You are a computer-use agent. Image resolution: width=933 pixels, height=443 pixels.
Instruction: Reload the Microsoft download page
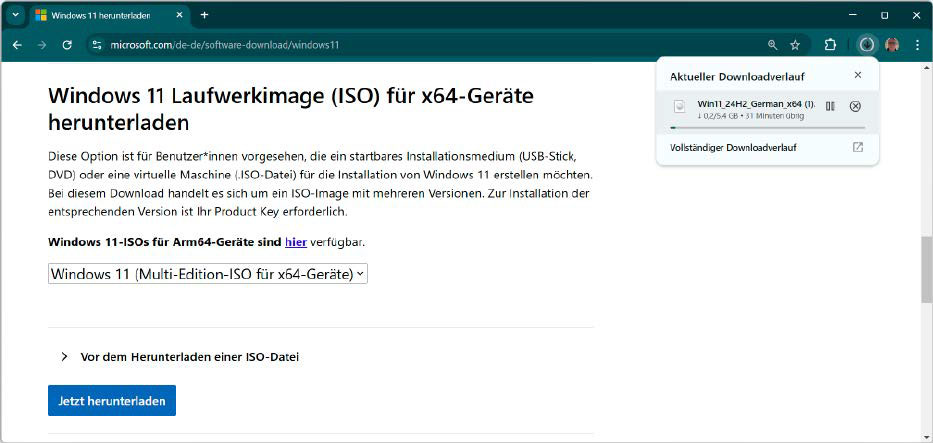[67, 45]
